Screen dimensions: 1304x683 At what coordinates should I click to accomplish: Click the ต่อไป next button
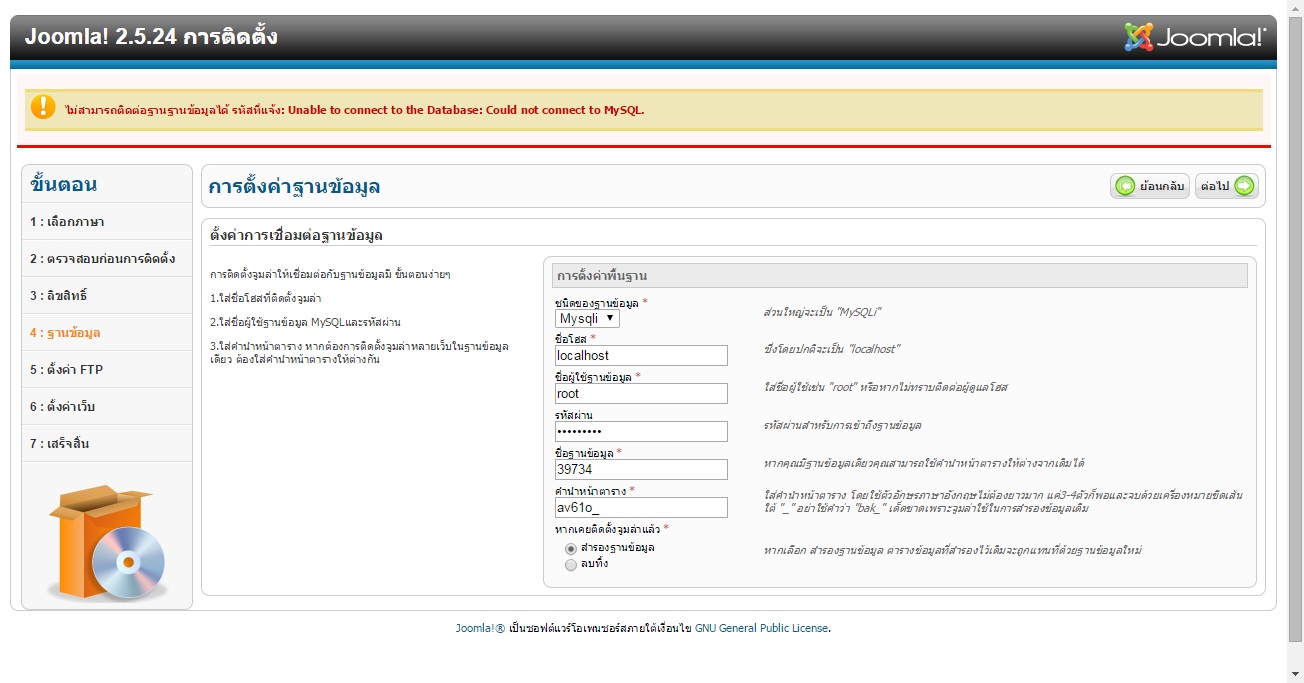(1227, 186)
